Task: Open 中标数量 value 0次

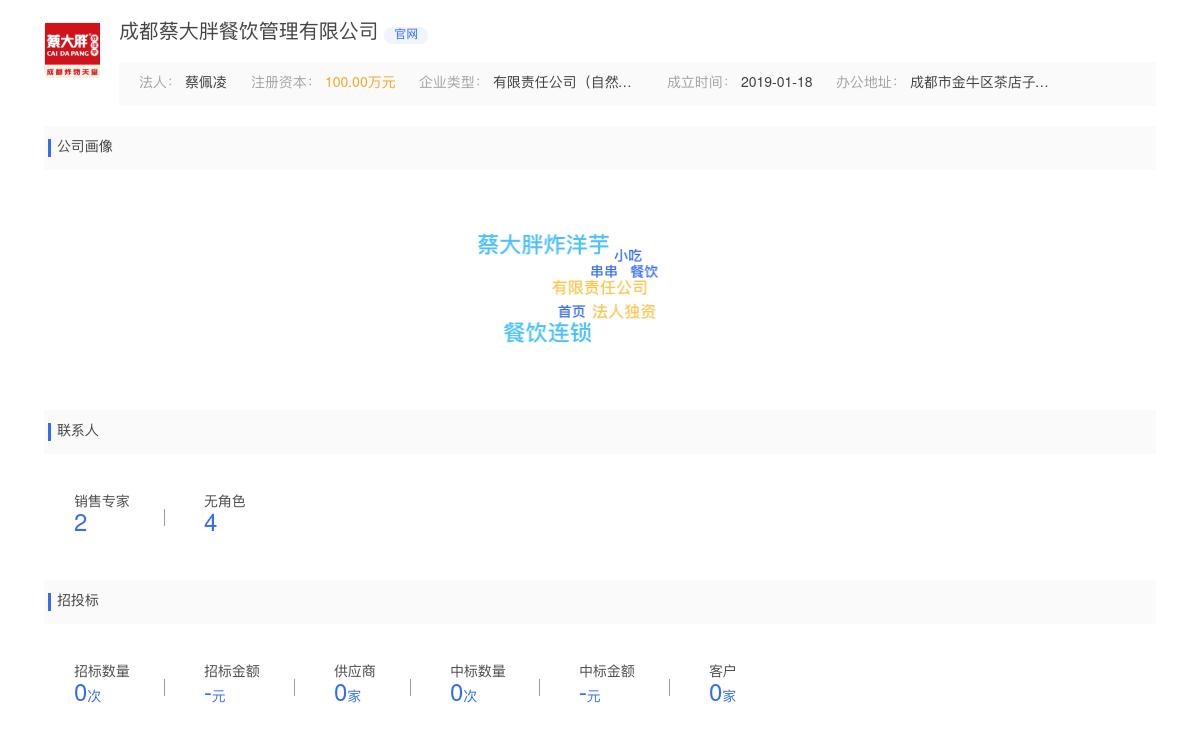Action: pyautogui.click(x=464, y=694)
